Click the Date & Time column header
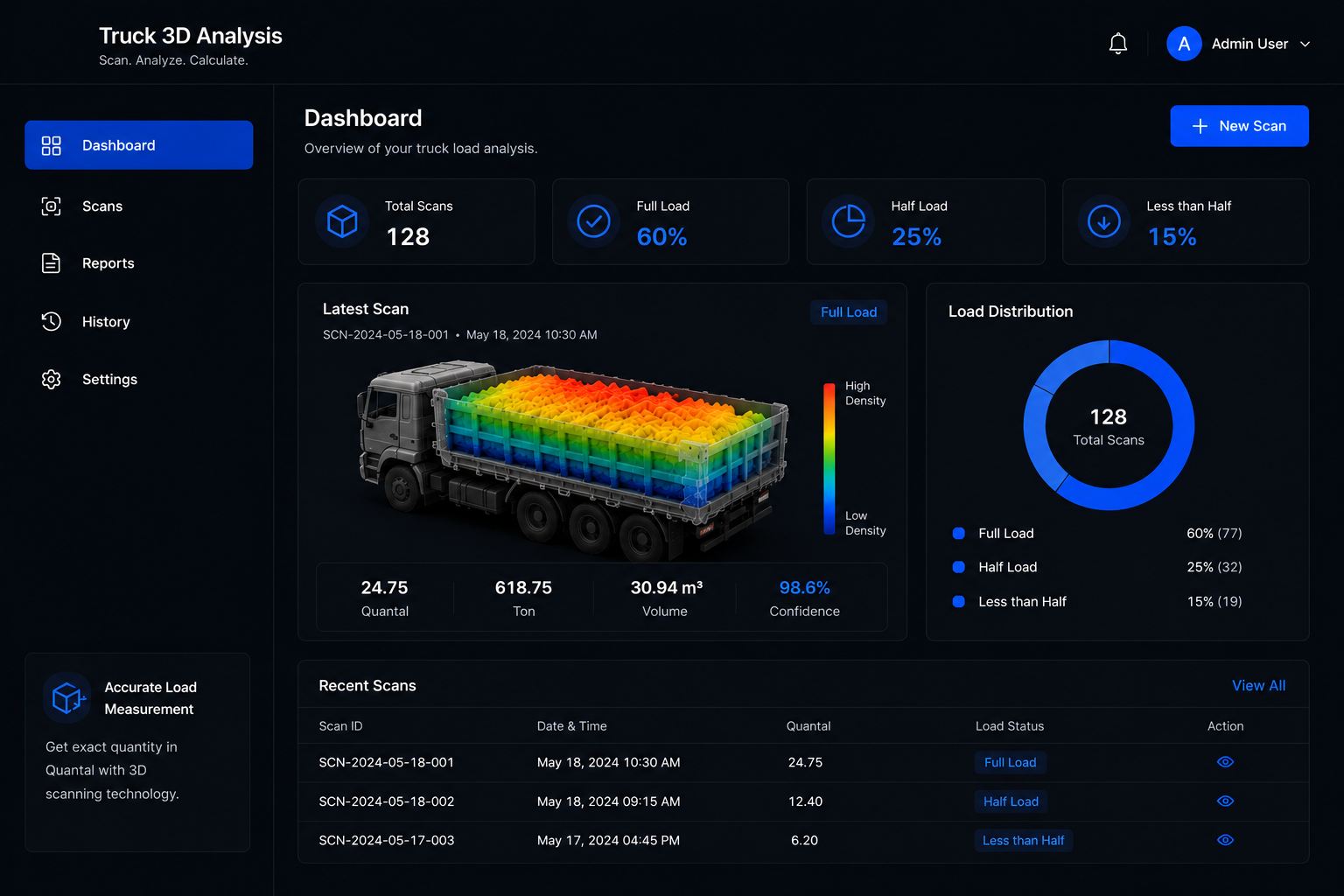 tap(571, 726)
